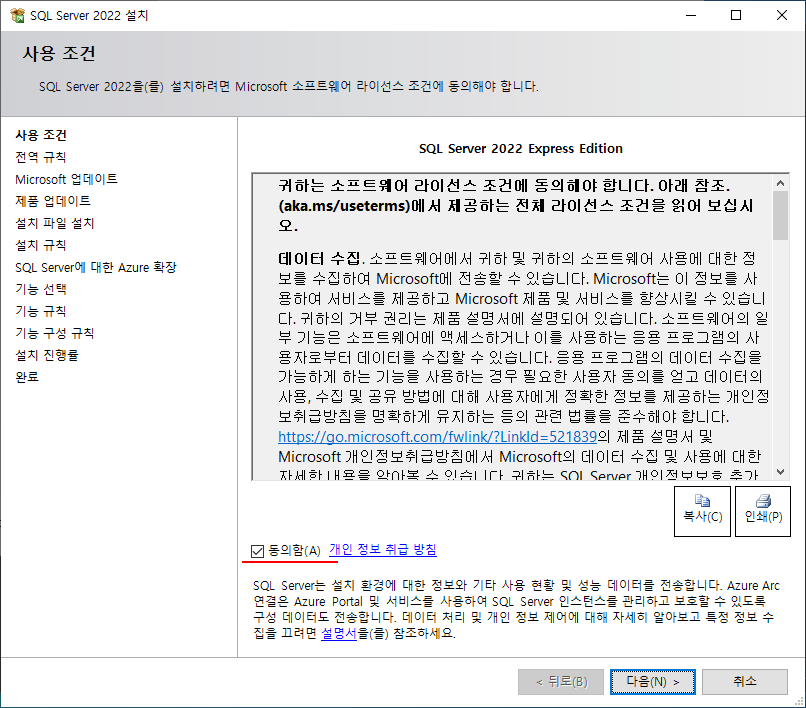Maximize the SQL Server 2022 setup window
Viewport: 806px width, 708px height.
(x=736, y=15)
